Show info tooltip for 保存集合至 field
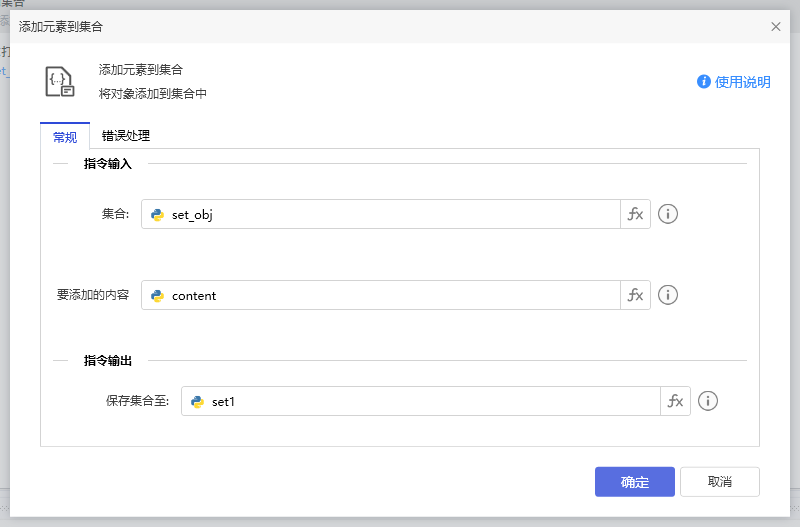The height and width of the screenshot is (527, 800). pyautogui.click(x=708, y=401)
